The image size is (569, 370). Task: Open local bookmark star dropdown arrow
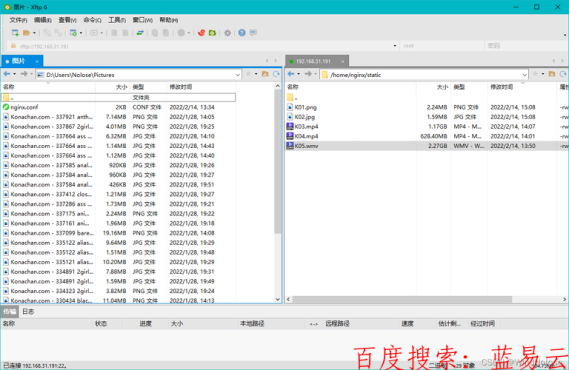point(256,74)
